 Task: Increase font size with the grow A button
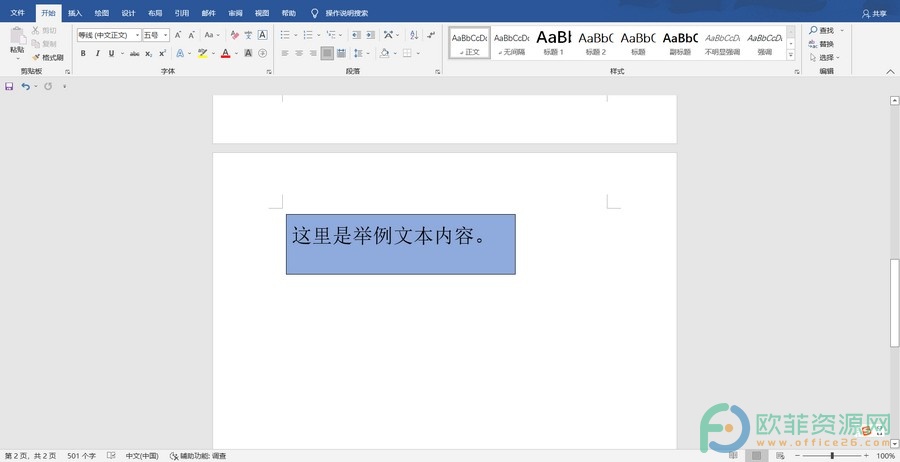coord(178,35)
